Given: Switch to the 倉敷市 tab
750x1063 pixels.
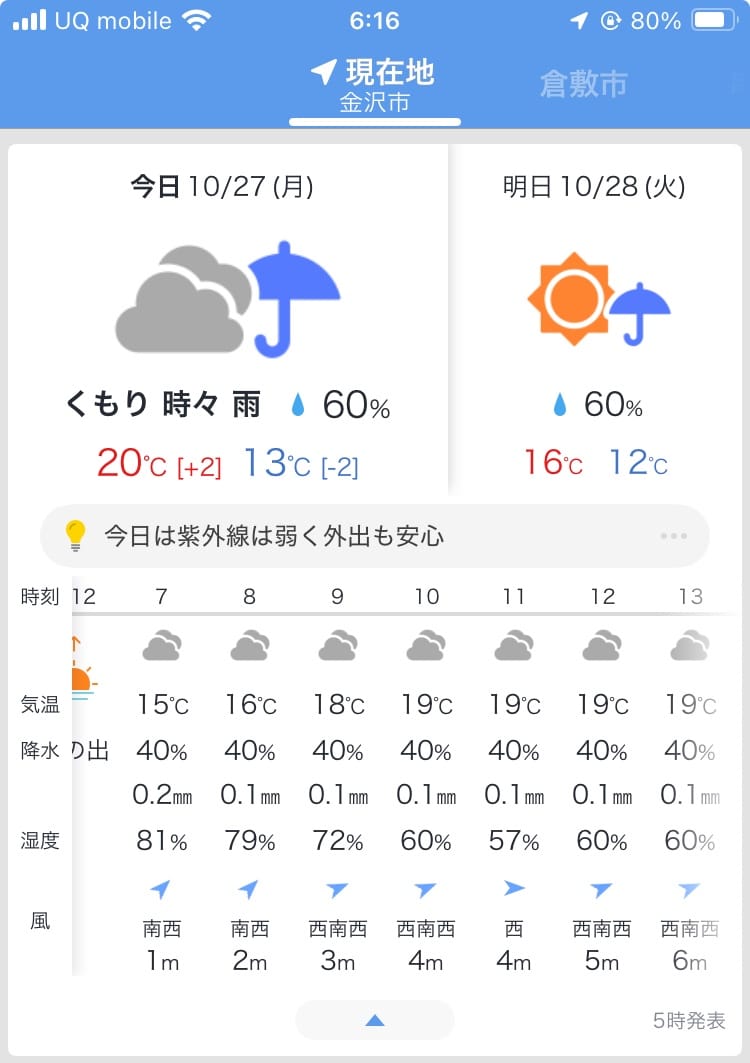Looking at the screenshot, I should pos(583,84).
